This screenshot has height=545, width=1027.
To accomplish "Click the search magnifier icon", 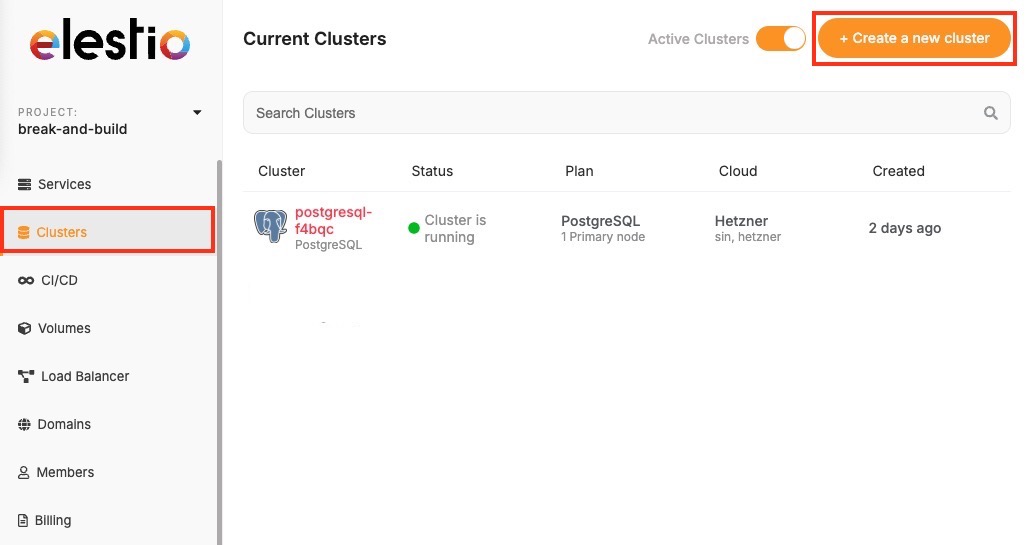I will pyautogui.click(x=990, y=113).
